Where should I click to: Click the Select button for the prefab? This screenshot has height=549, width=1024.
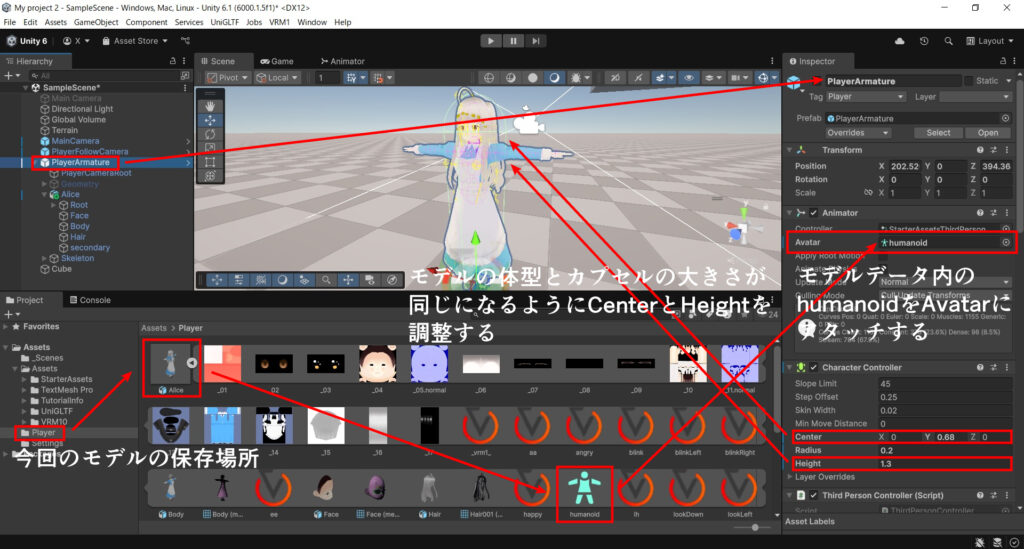pos(938,132)
